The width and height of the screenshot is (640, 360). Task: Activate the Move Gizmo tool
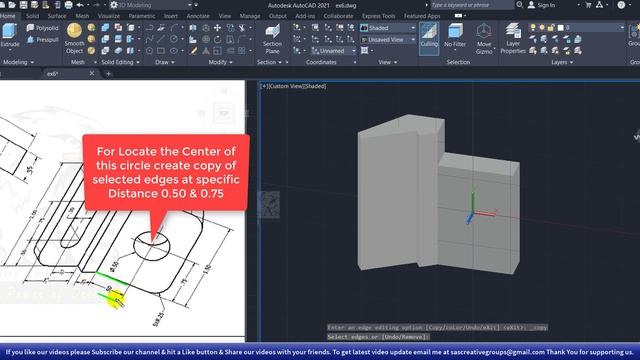coord(484,39)
